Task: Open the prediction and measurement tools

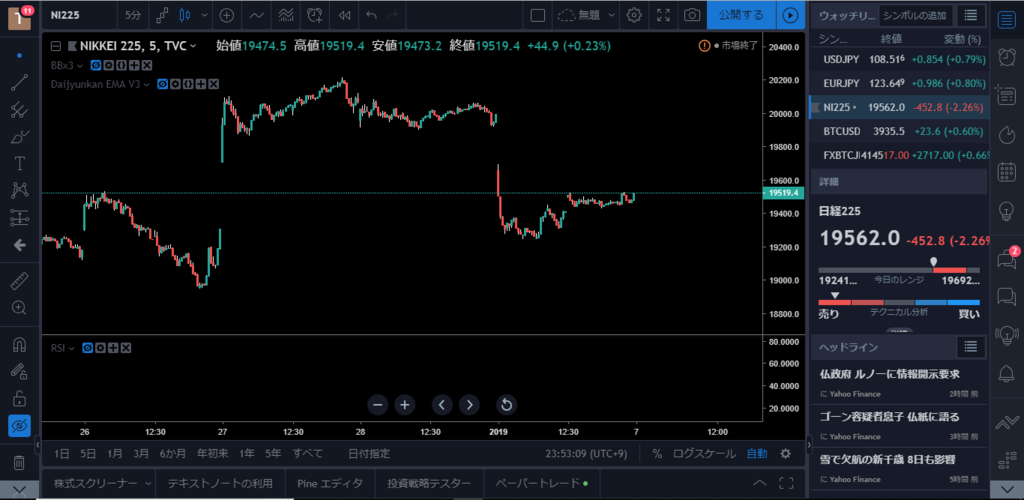Action: 20,217
